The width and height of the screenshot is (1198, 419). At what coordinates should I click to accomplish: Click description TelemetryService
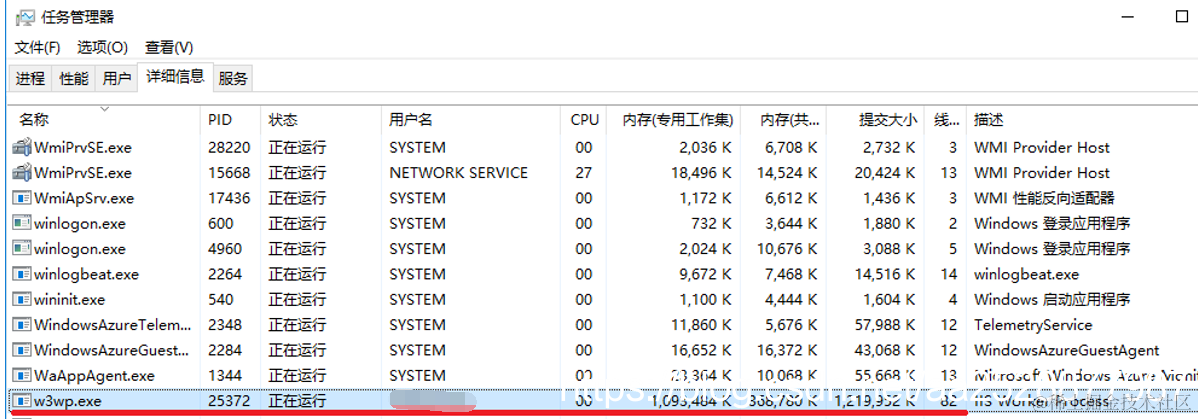coord(1033,325)
